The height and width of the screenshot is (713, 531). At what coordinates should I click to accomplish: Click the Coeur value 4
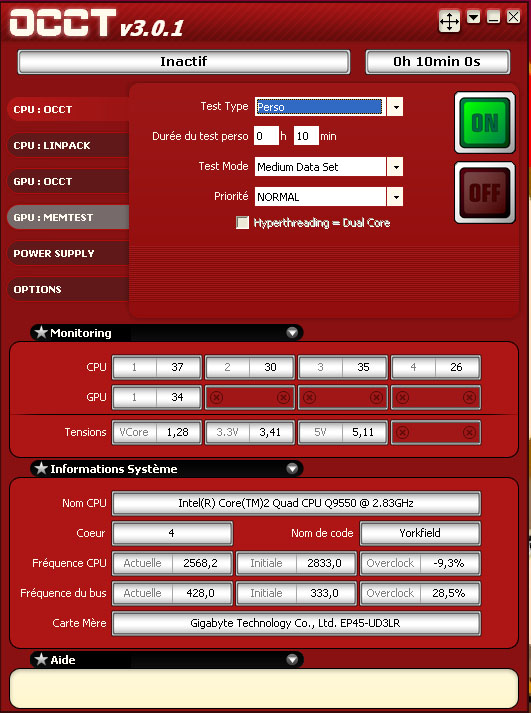click(172, 533)
